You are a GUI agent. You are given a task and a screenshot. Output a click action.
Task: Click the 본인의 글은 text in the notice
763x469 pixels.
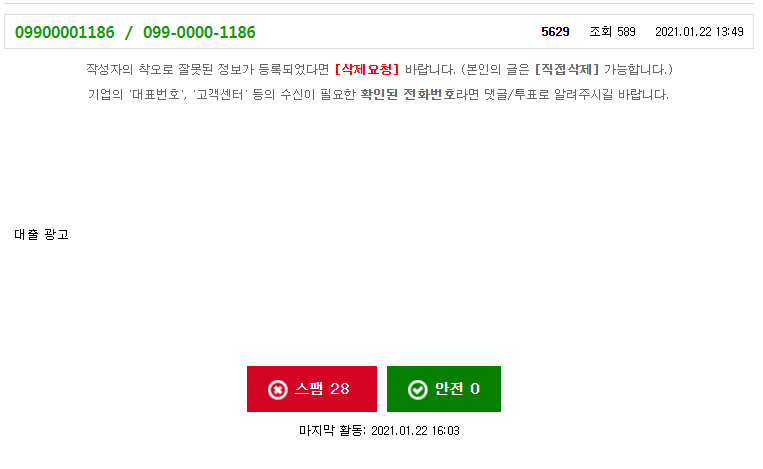point(498,69)
